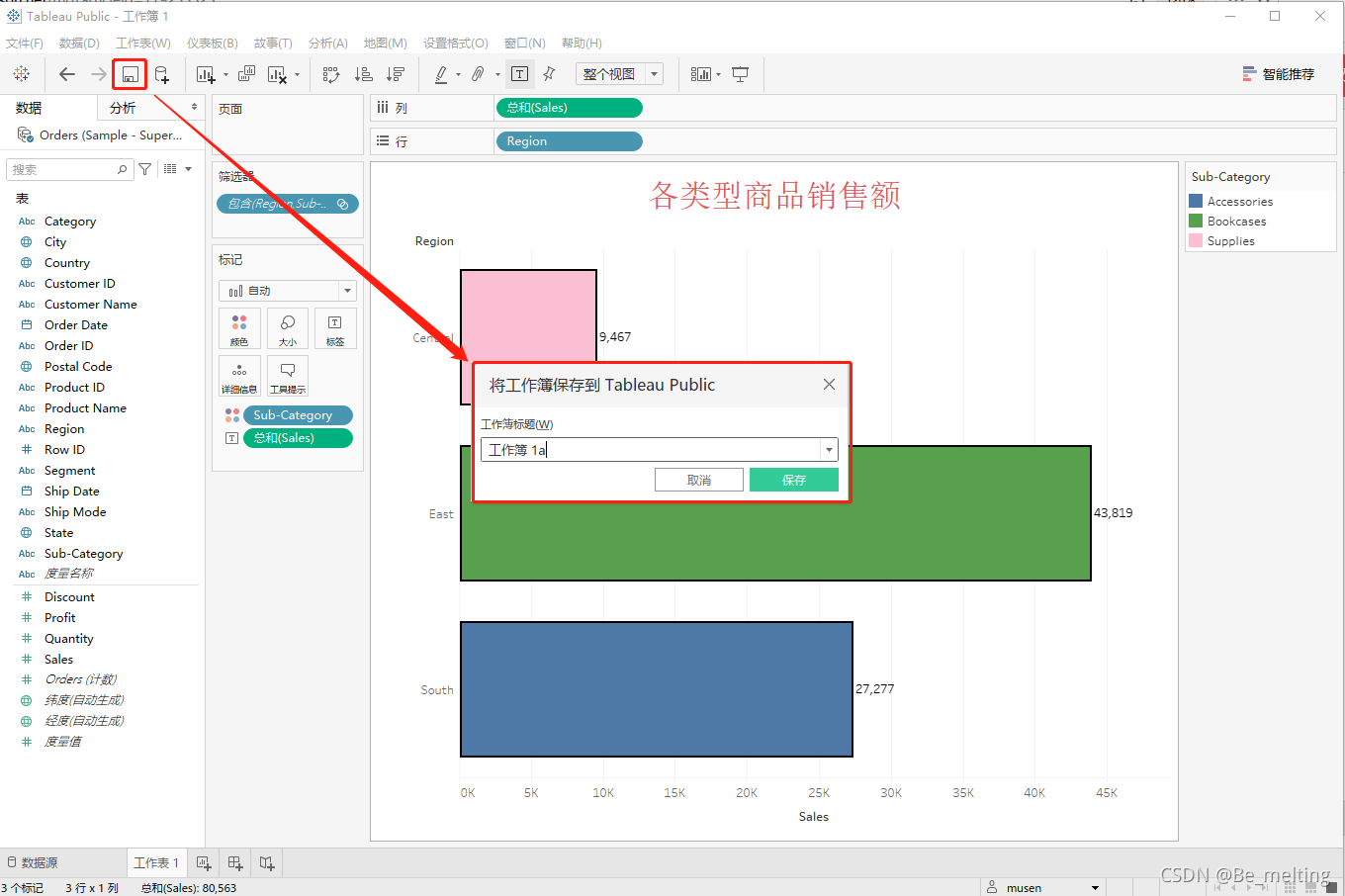Click the filter fields funnel icon
Image resolution: width=1345 pixels, height=896 pixels.
(x=145, y=169)
